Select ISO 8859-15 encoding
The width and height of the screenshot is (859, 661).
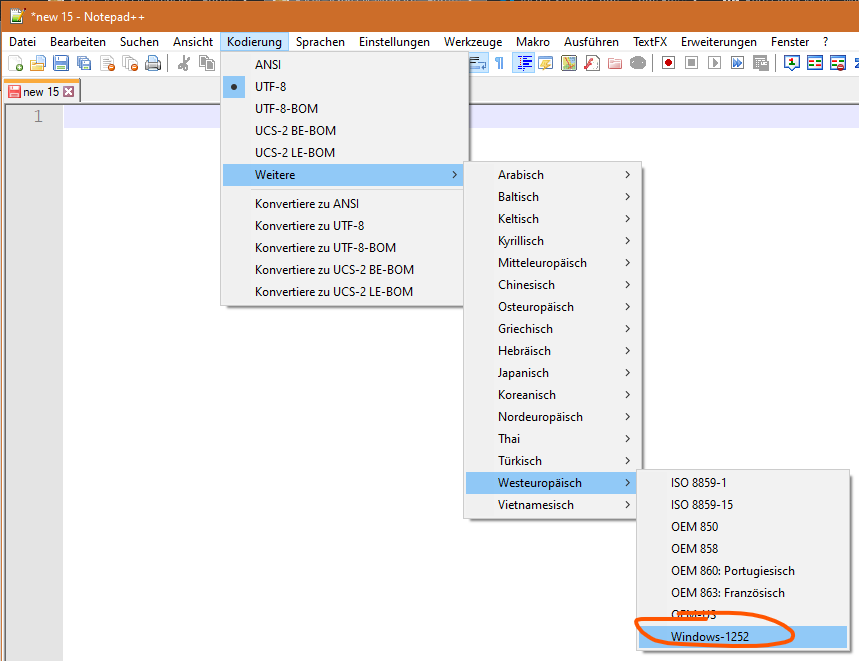pyautogui.click(x=743, y=504)
